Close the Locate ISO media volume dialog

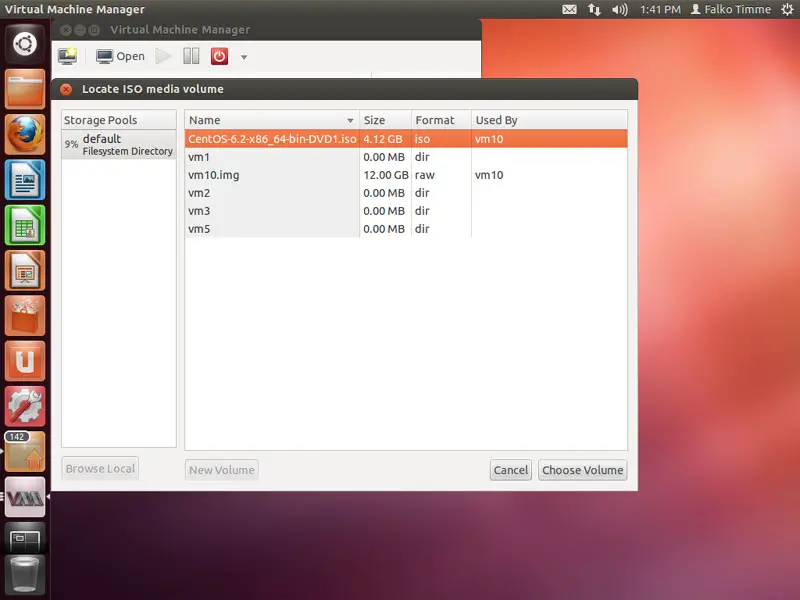[66, 89]
